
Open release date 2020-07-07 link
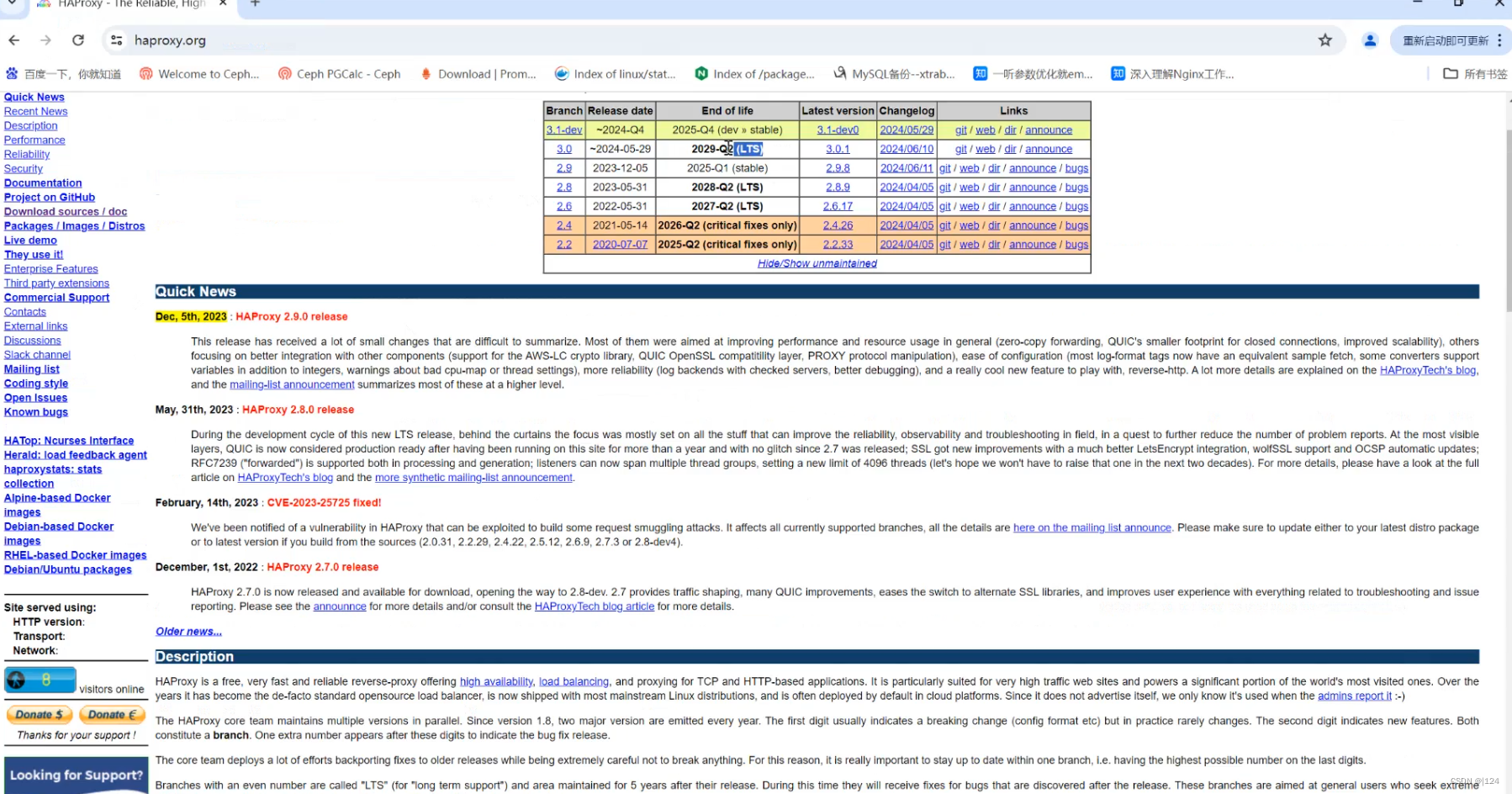(621, 245)
